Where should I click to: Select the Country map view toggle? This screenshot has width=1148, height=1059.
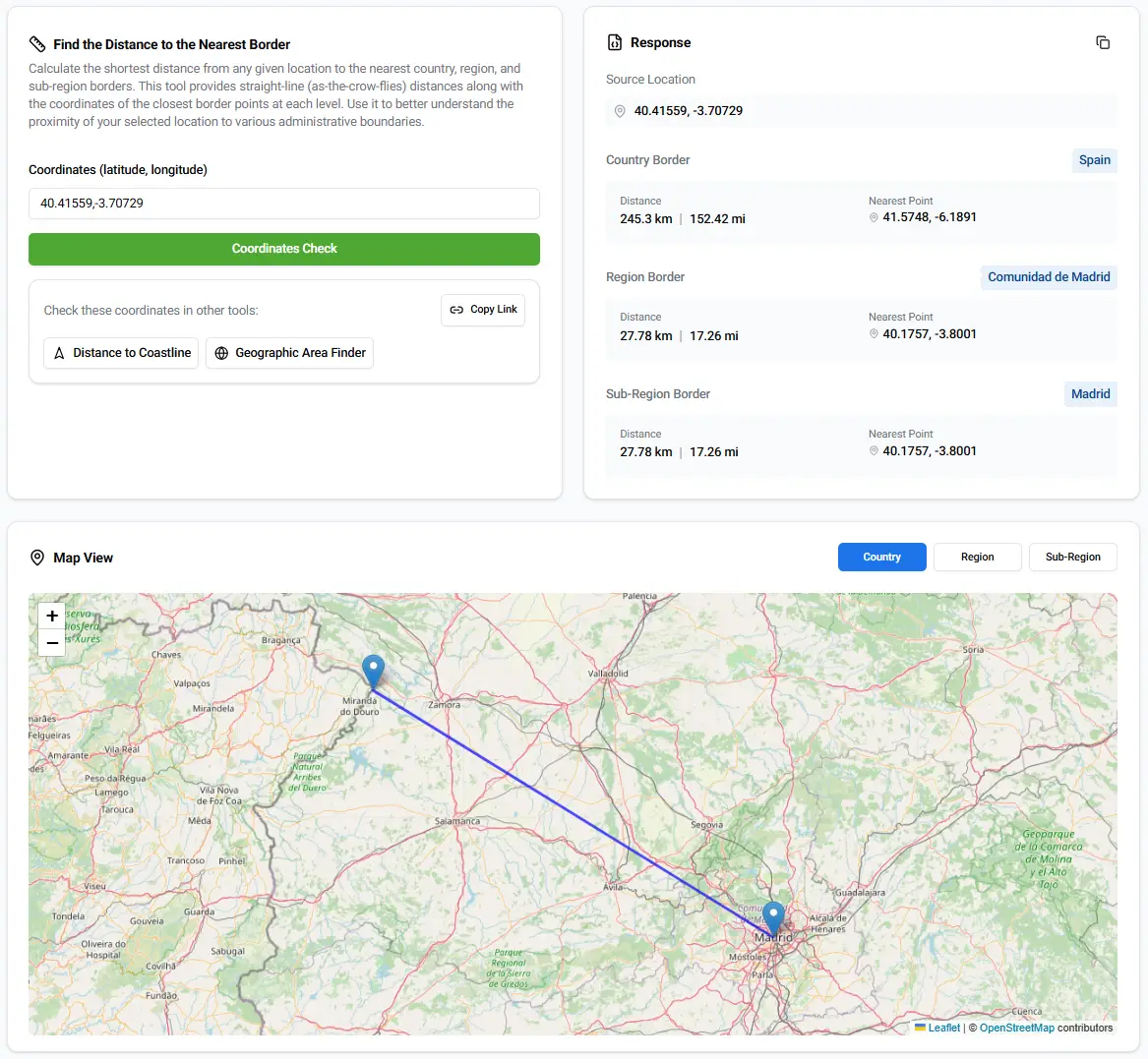(x=881, y=557)
